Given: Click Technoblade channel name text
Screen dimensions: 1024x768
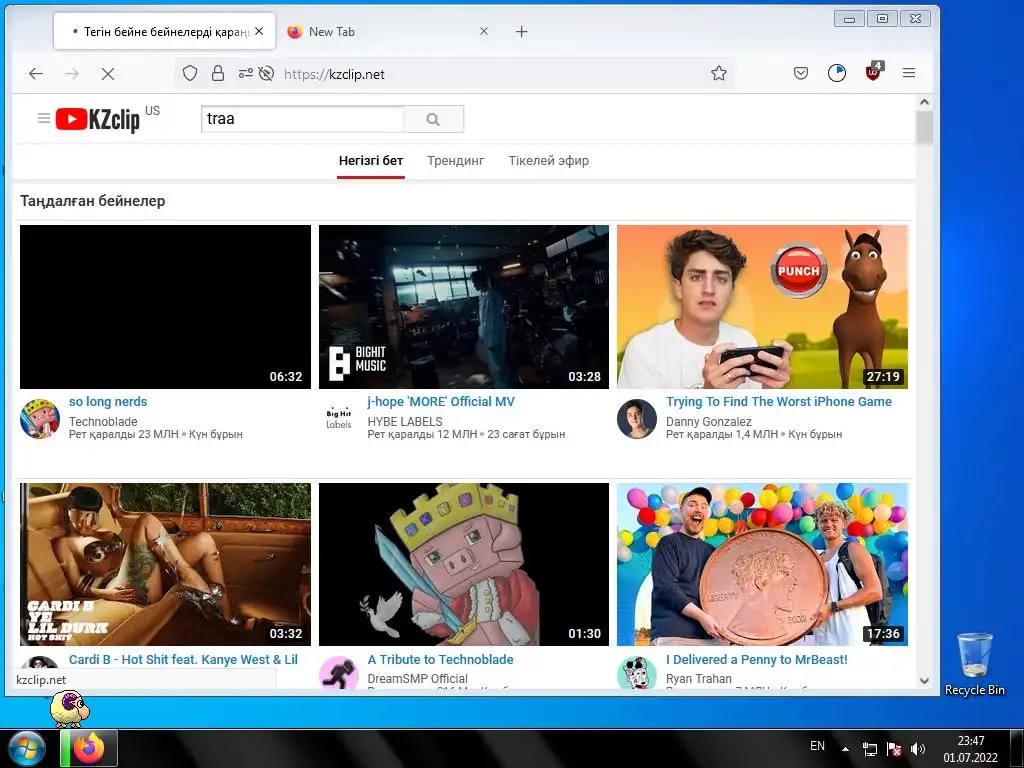Looking at the screenshot, I should pyautogui.click(x=103, y=421).
